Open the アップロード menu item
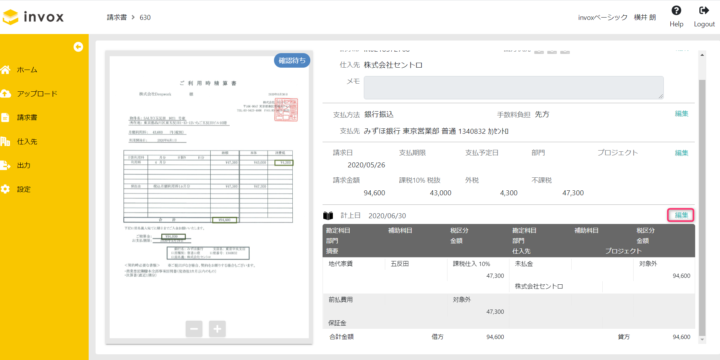Screen dimensions: 720x360 click(37, 94)
